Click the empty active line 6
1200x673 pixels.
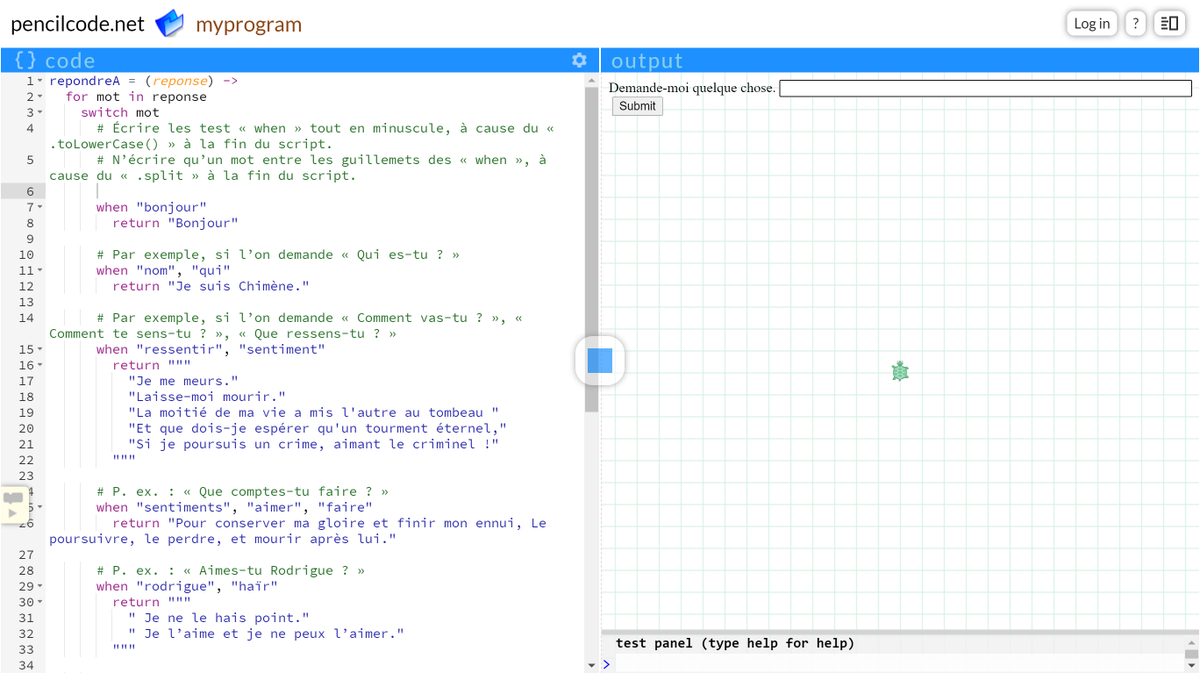point(315,191)
